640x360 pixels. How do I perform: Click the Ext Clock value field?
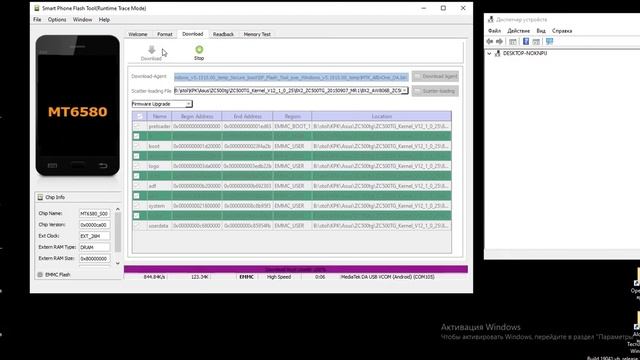point(94,236)
